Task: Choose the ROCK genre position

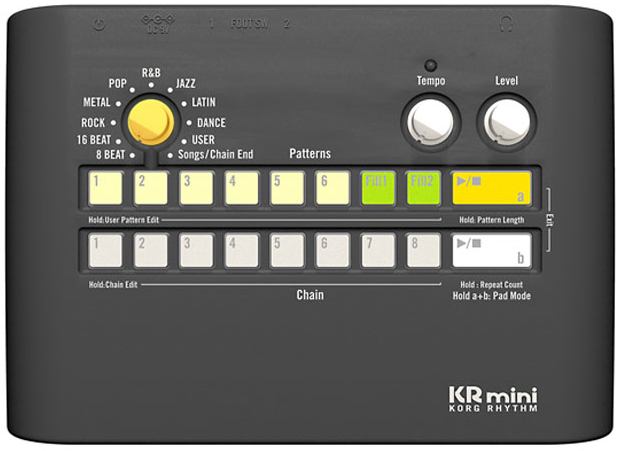Action: pos(93,123)
